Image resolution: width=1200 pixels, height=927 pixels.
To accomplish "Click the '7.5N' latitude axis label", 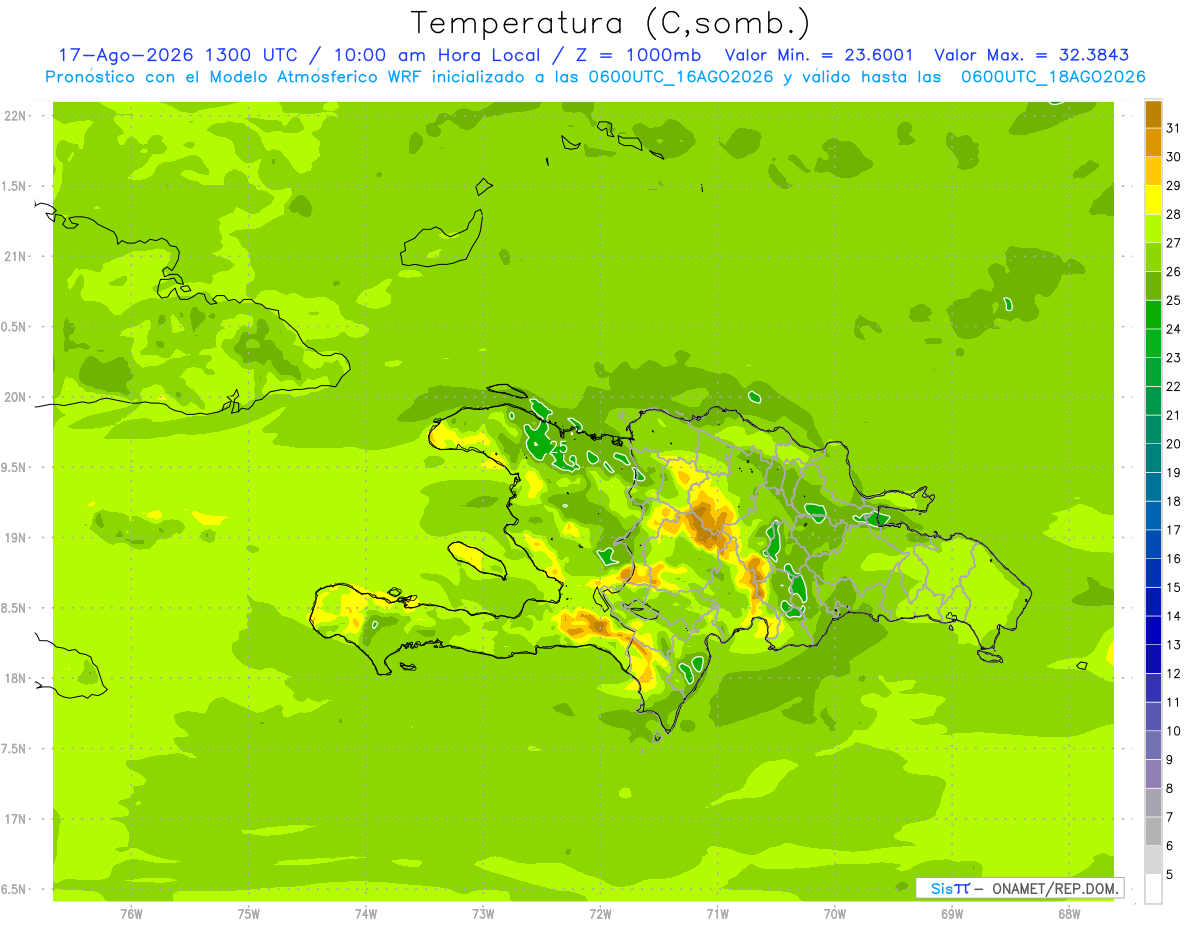I will pos(15,748).
